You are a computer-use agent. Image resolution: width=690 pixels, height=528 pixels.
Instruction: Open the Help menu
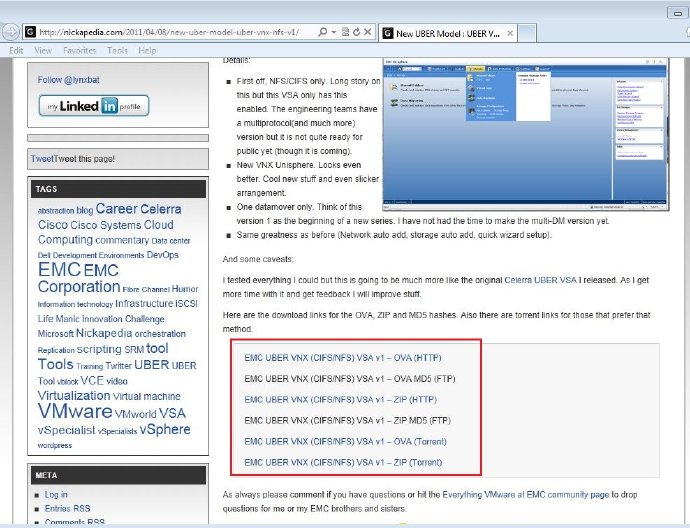pos(147,51)
